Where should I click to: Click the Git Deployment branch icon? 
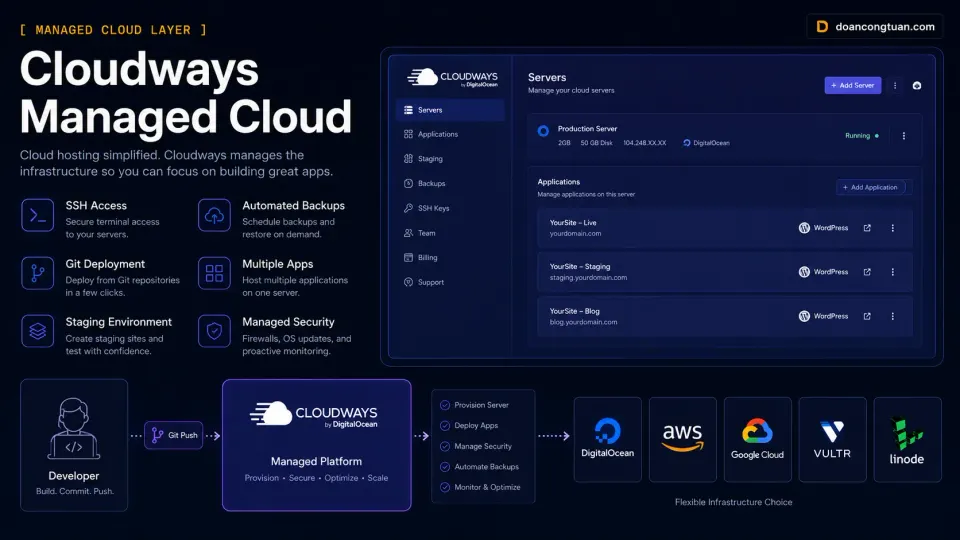click(x=38, y=273)
